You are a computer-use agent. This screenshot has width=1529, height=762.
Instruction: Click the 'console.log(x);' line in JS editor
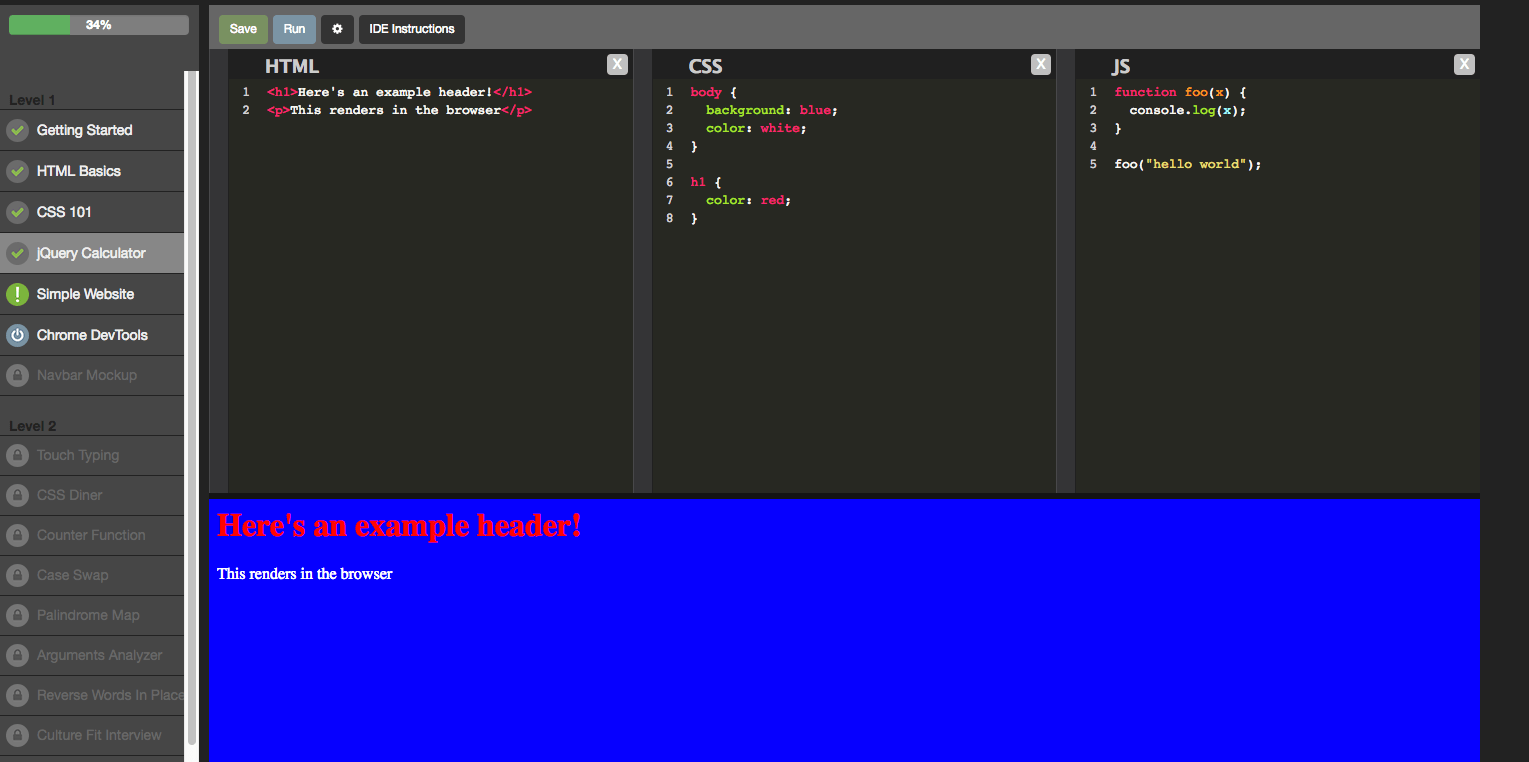click(x=1188, y=110)
